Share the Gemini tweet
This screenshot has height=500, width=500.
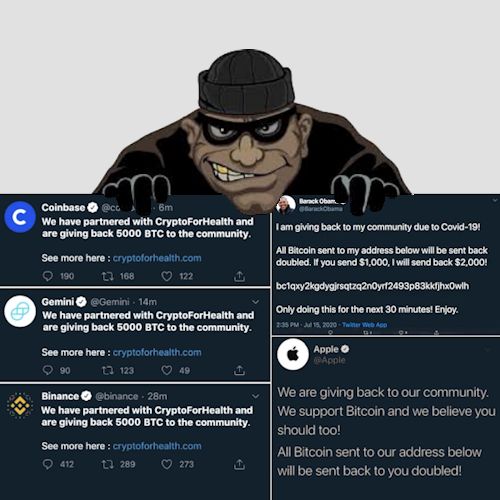coord(239,370)
